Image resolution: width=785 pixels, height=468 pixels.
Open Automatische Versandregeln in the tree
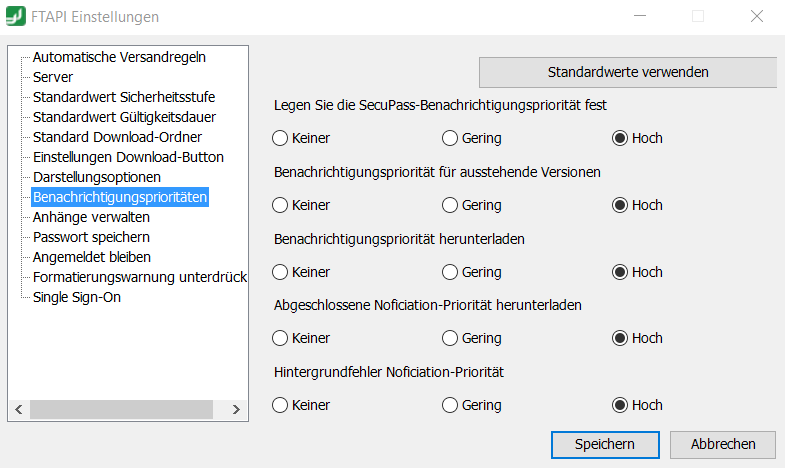[x=119, y=57]
